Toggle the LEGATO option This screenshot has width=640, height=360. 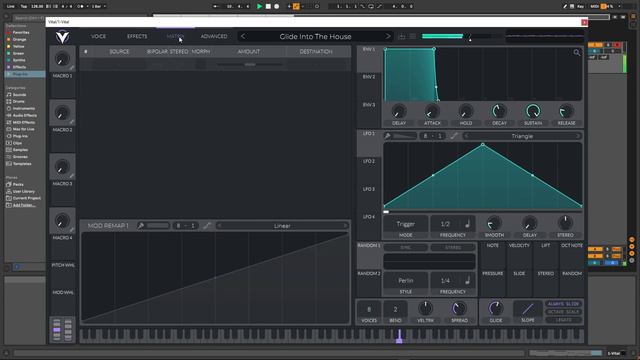coord(564,320)
